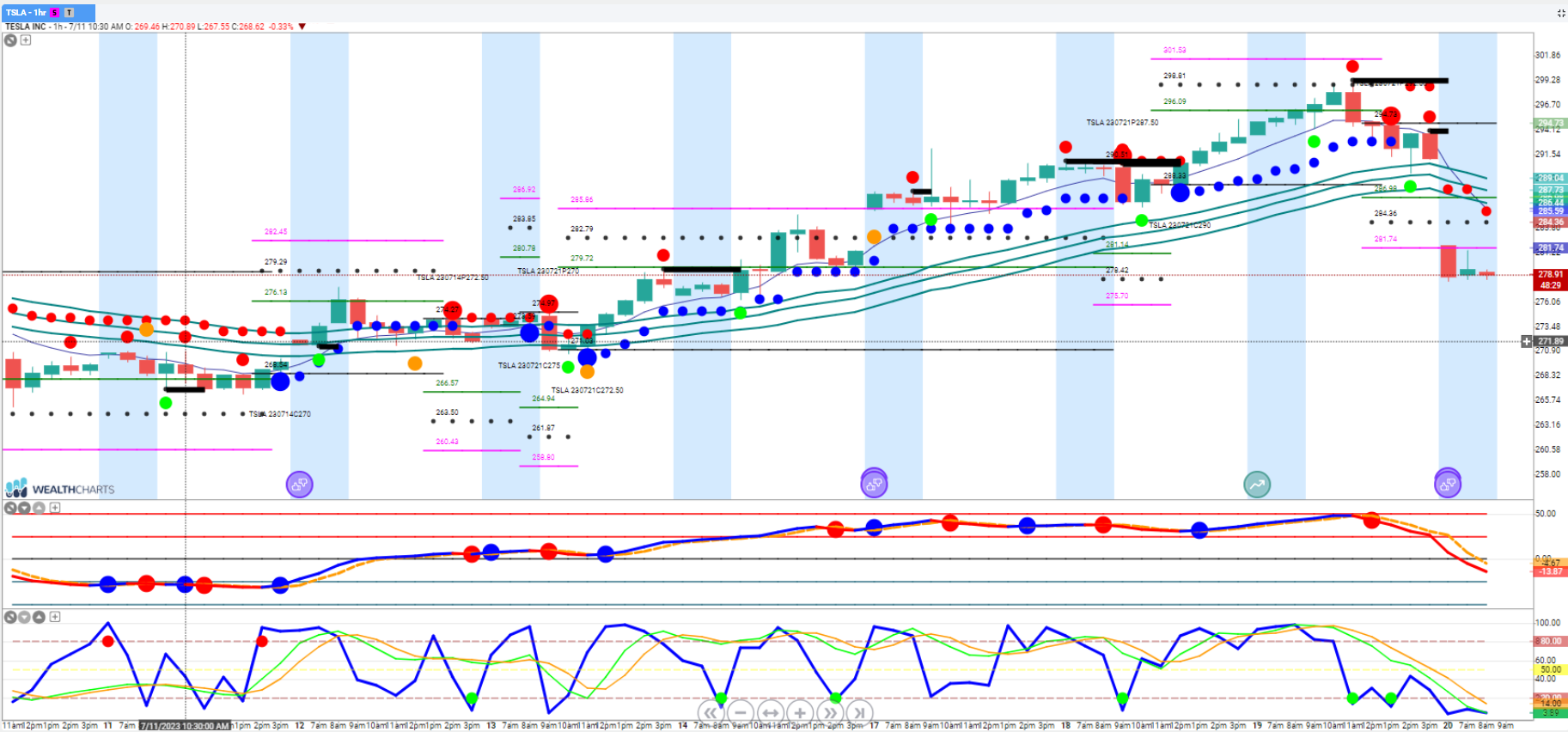The image size is (1568, 732).
Task: Add indicator to the bottom stochastic pane
Action: point(55,617)
